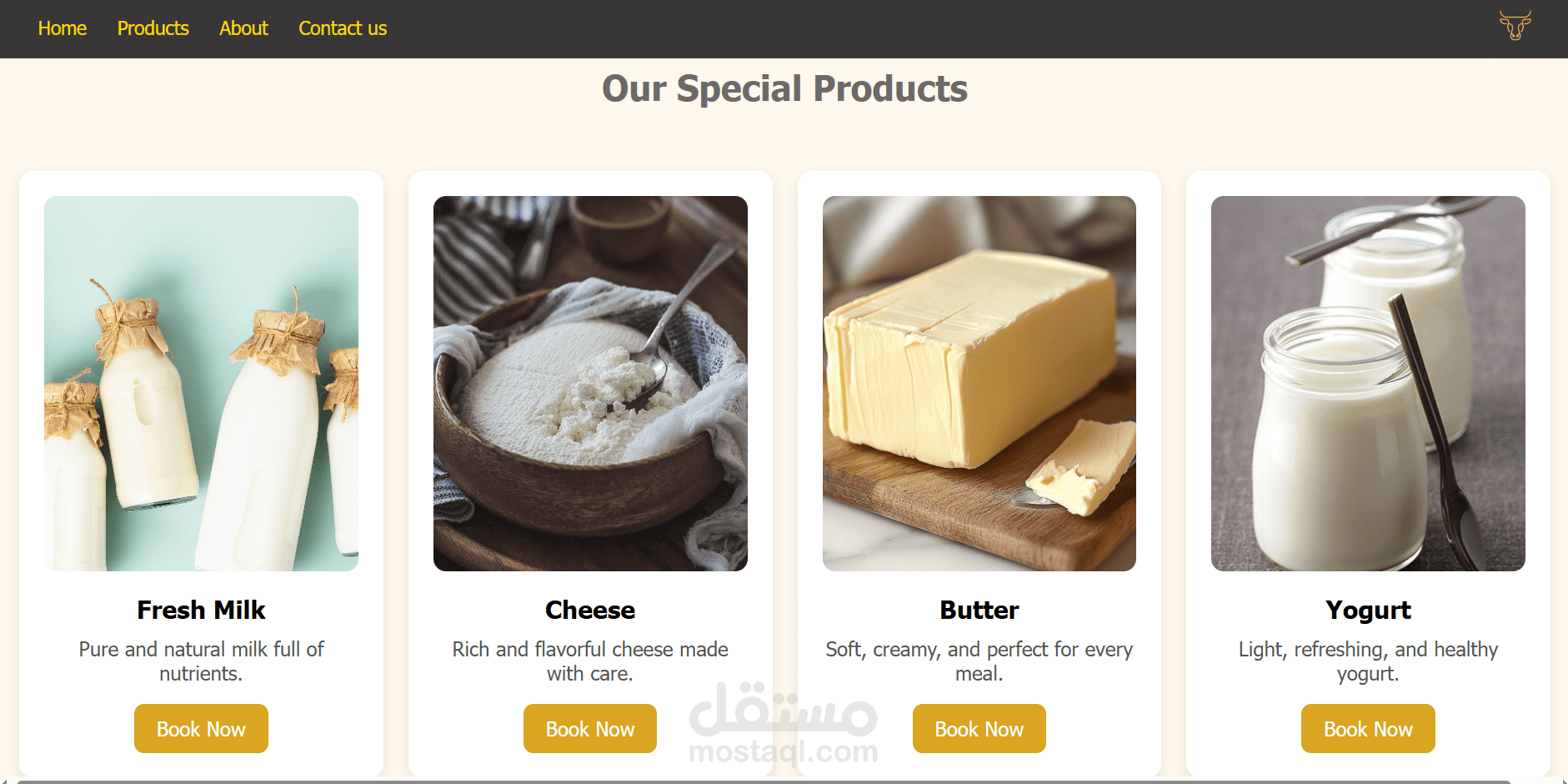Click the Yogurt description text

click(x=1368, y=661)
